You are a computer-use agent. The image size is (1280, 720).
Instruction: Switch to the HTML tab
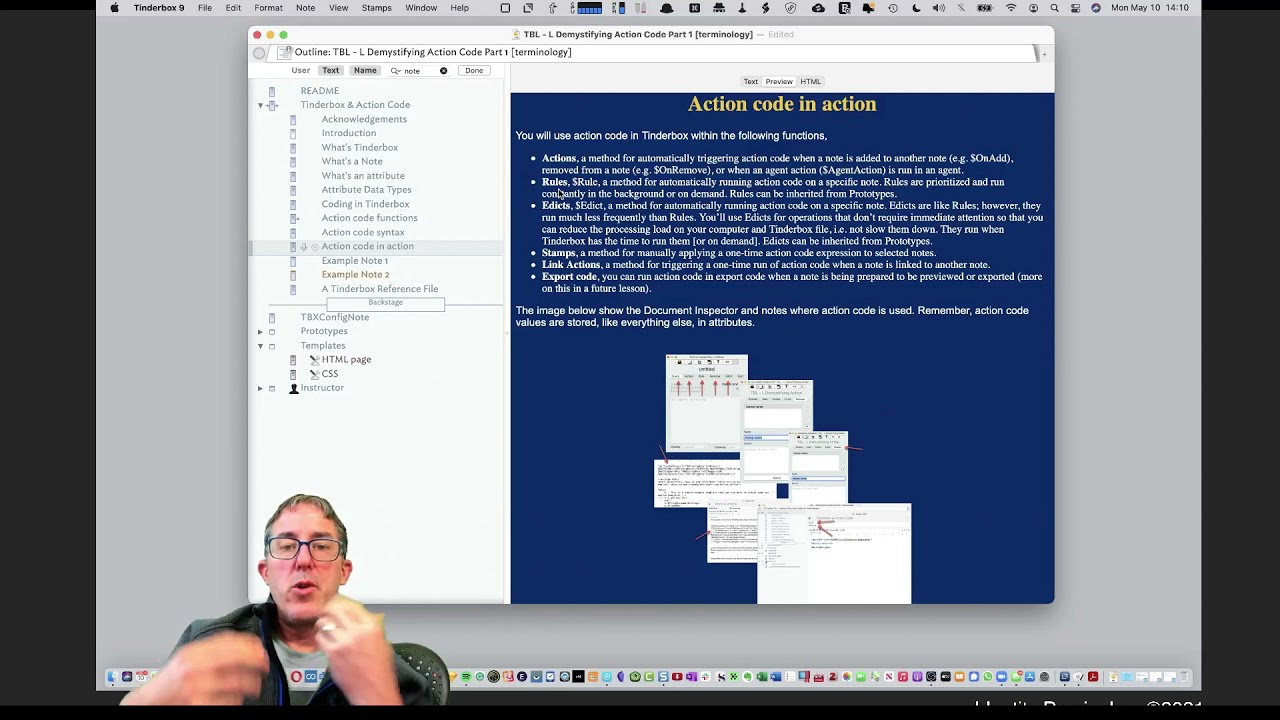(x=810, y=82)
